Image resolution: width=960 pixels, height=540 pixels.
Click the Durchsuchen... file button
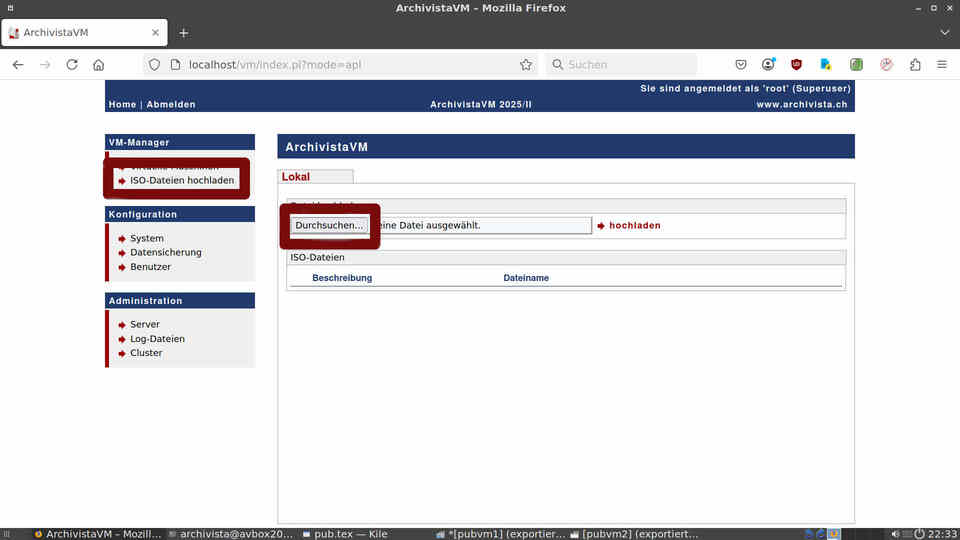click(329, 225)
